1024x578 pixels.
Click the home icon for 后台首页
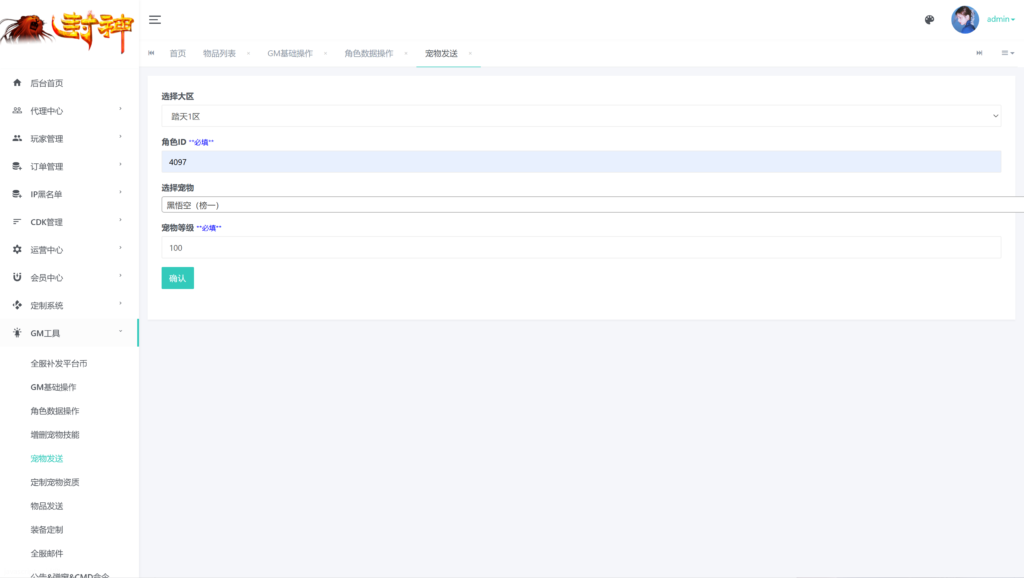(17, 83)
